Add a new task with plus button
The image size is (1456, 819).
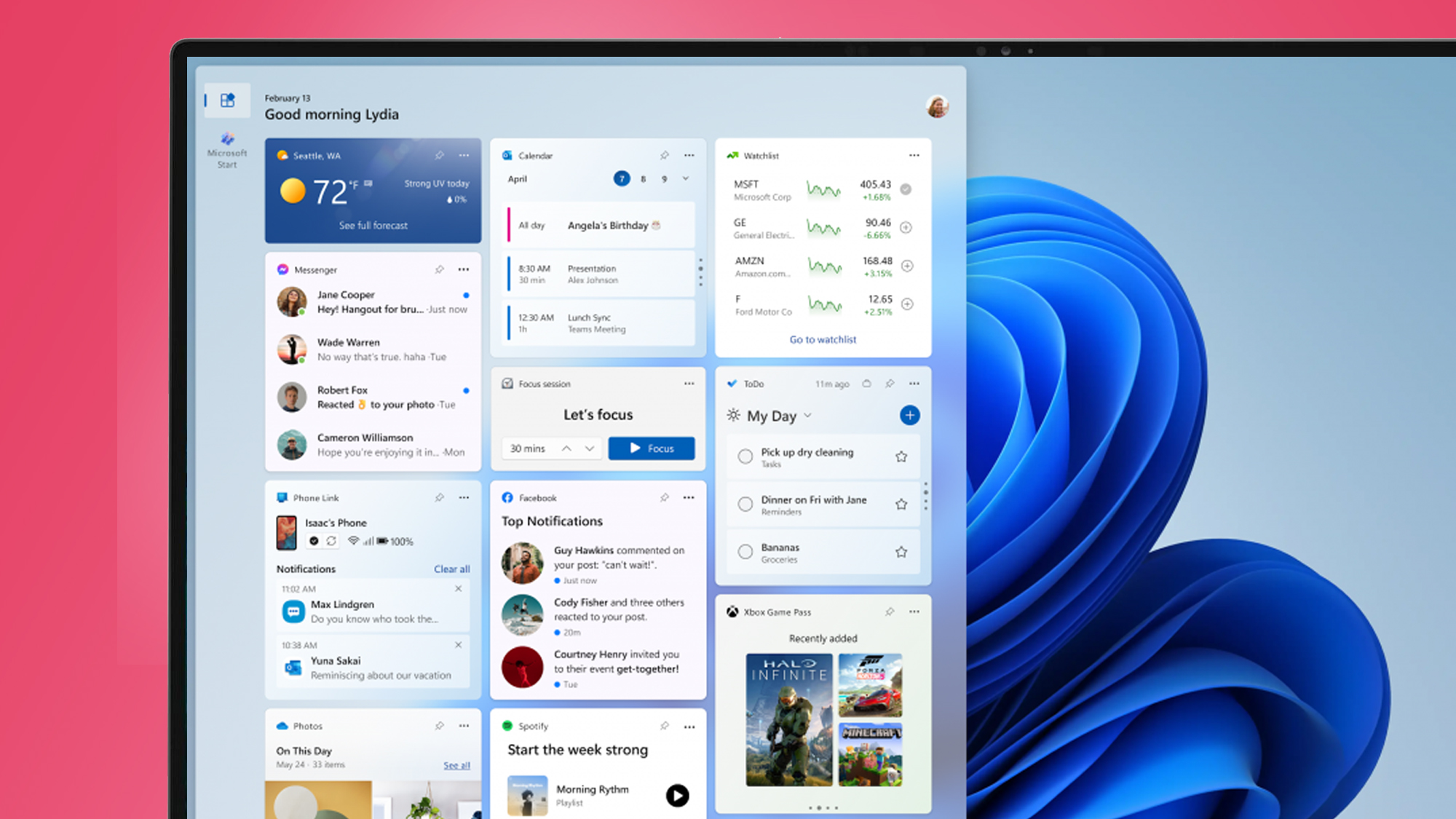coord(909,415)
